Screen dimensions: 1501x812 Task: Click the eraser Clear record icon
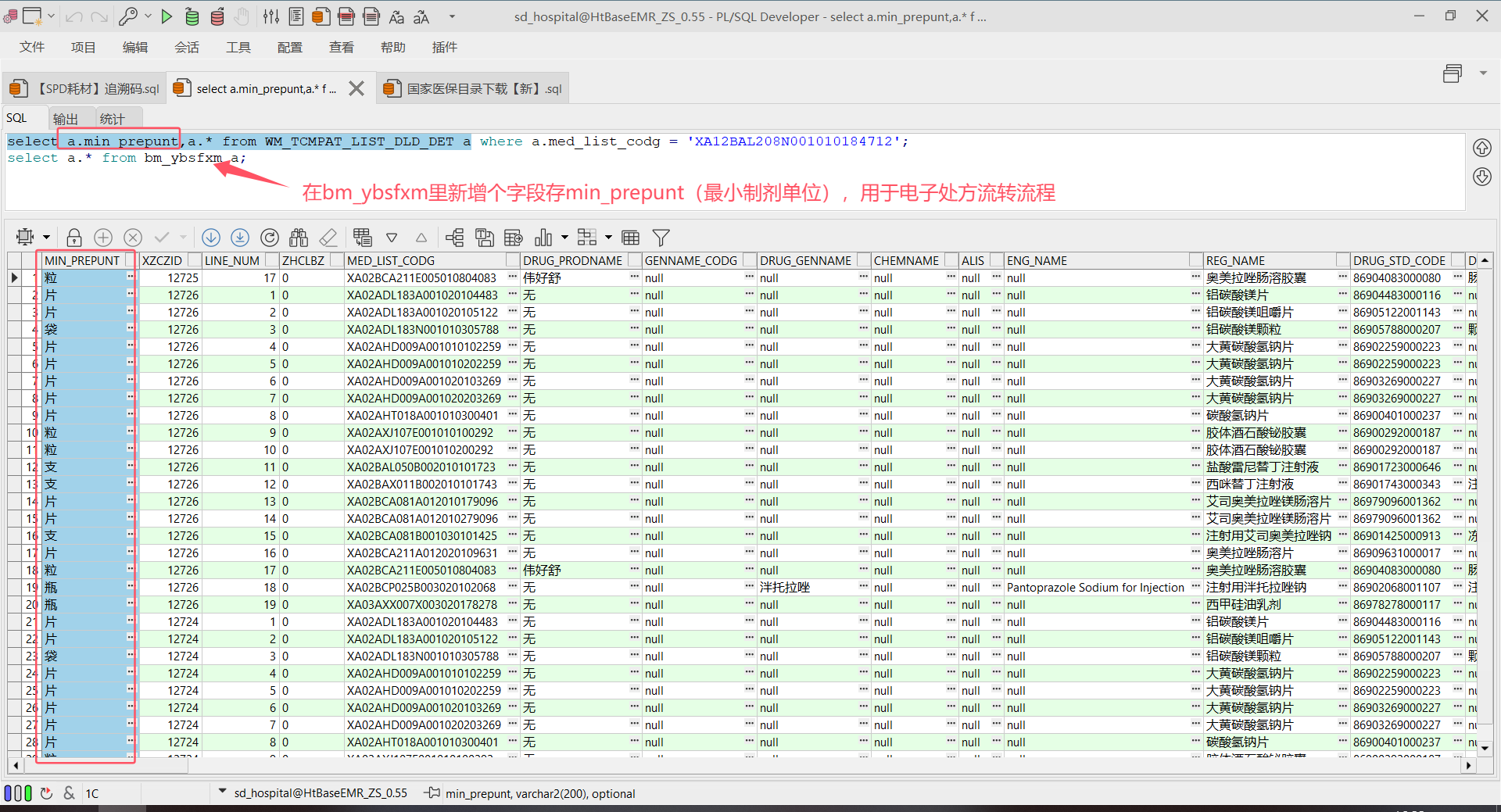click(x=328, y=238)
